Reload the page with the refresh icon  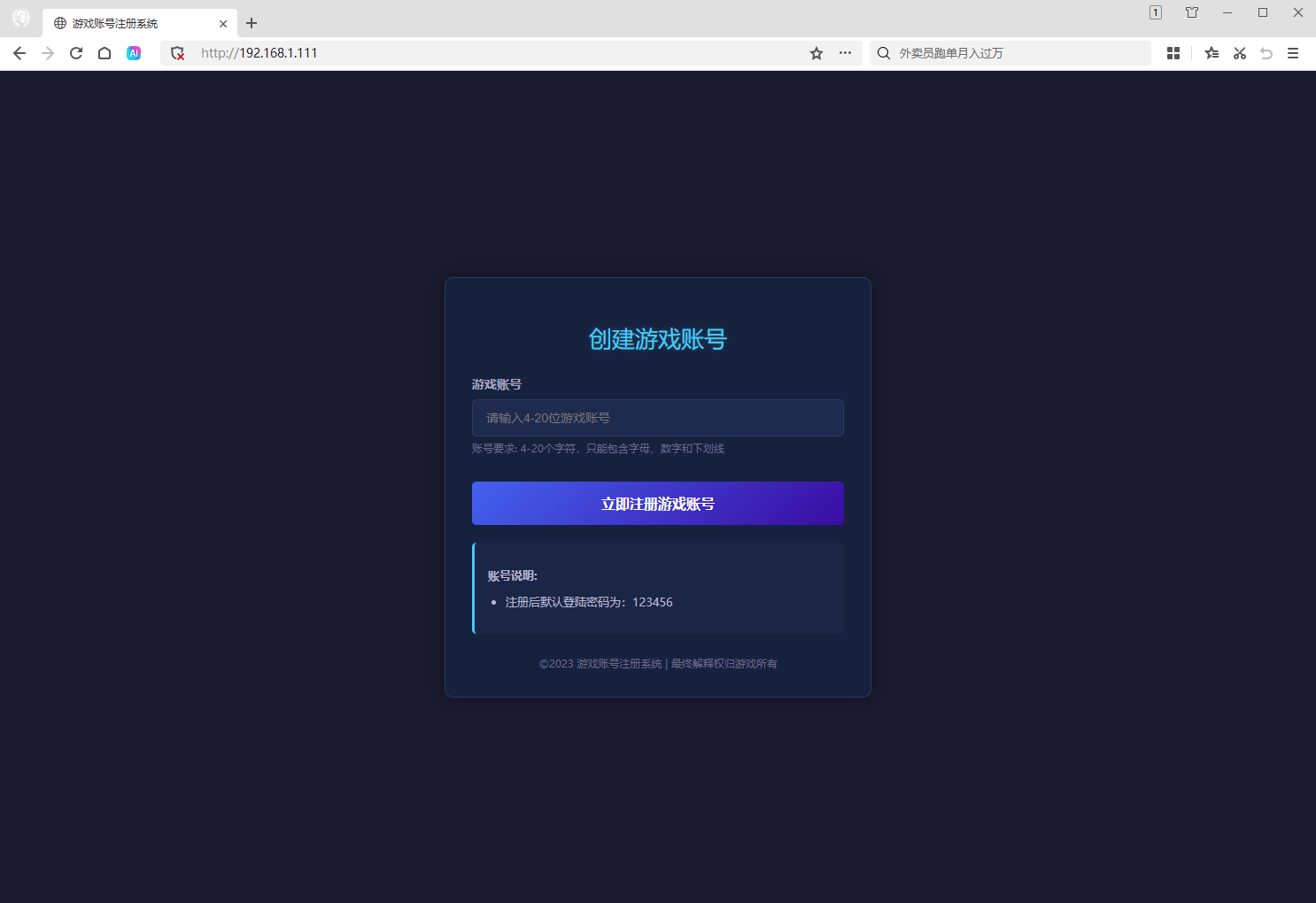coord(75,53)
